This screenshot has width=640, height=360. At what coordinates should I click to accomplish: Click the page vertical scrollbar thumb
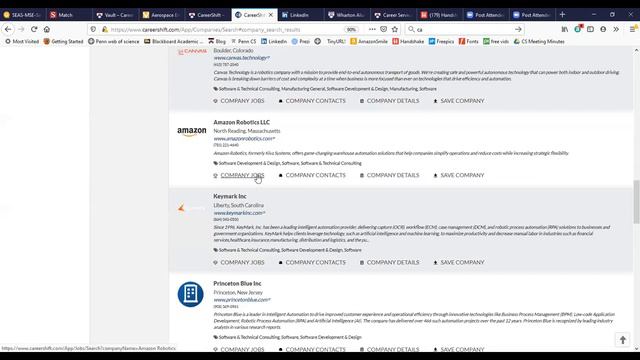pos(636,202)
